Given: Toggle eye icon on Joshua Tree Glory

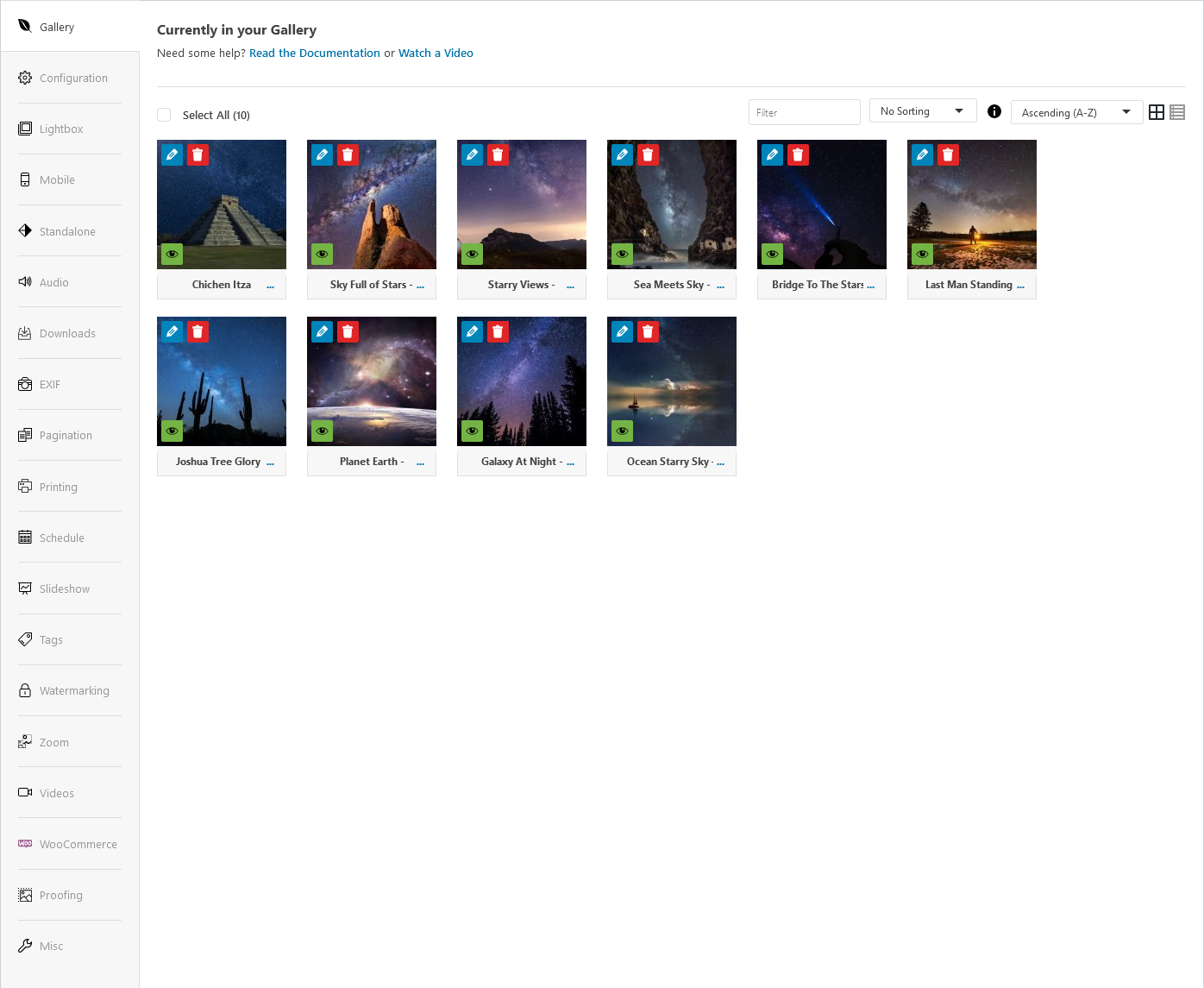Looking at the screenshot, I should 172,431.
